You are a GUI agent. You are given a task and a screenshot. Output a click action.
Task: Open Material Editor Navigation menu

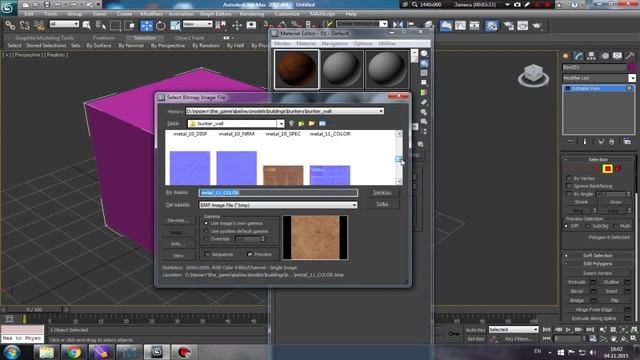(x=334, y=43)
